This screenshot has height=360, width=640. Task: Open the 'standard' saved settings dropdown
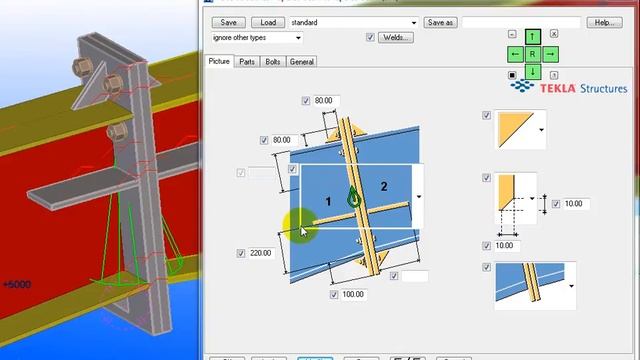coord(414,23)
